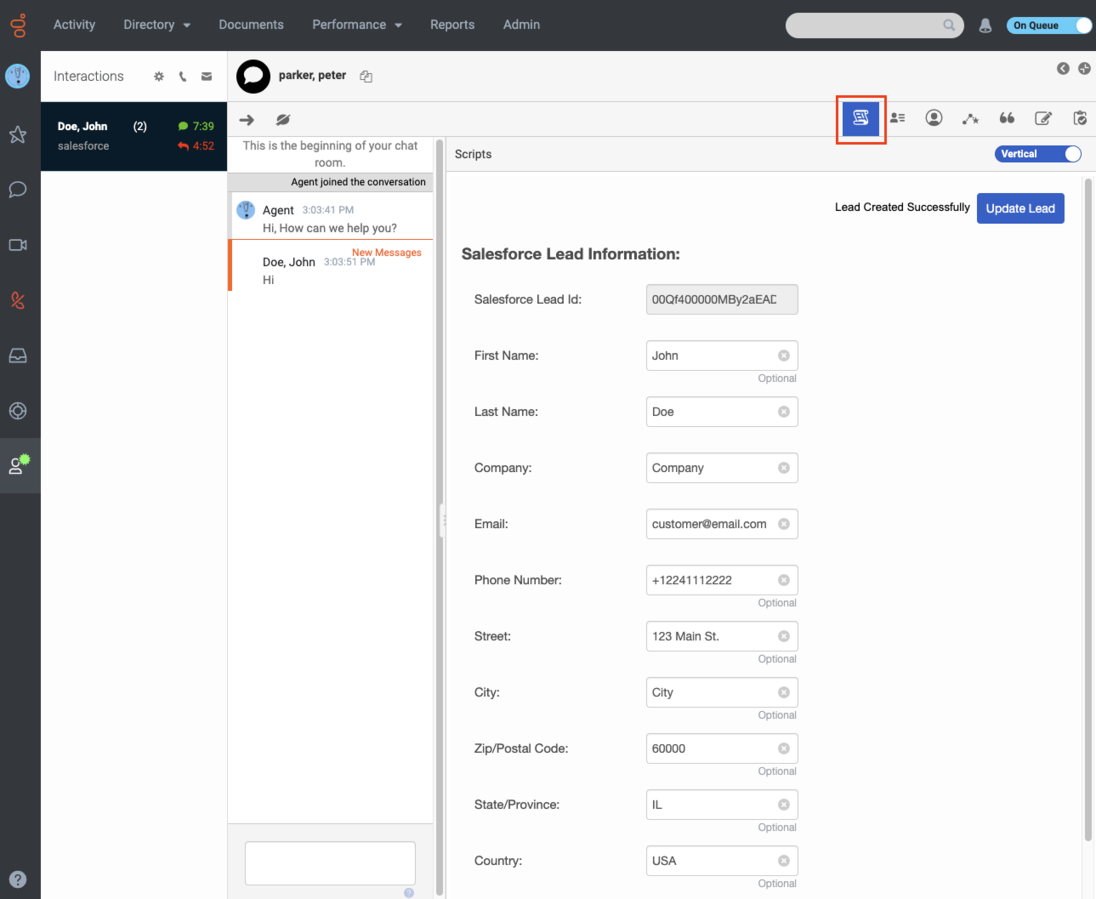
Task: Clear the State/Province field
Action: coord(784,805)
